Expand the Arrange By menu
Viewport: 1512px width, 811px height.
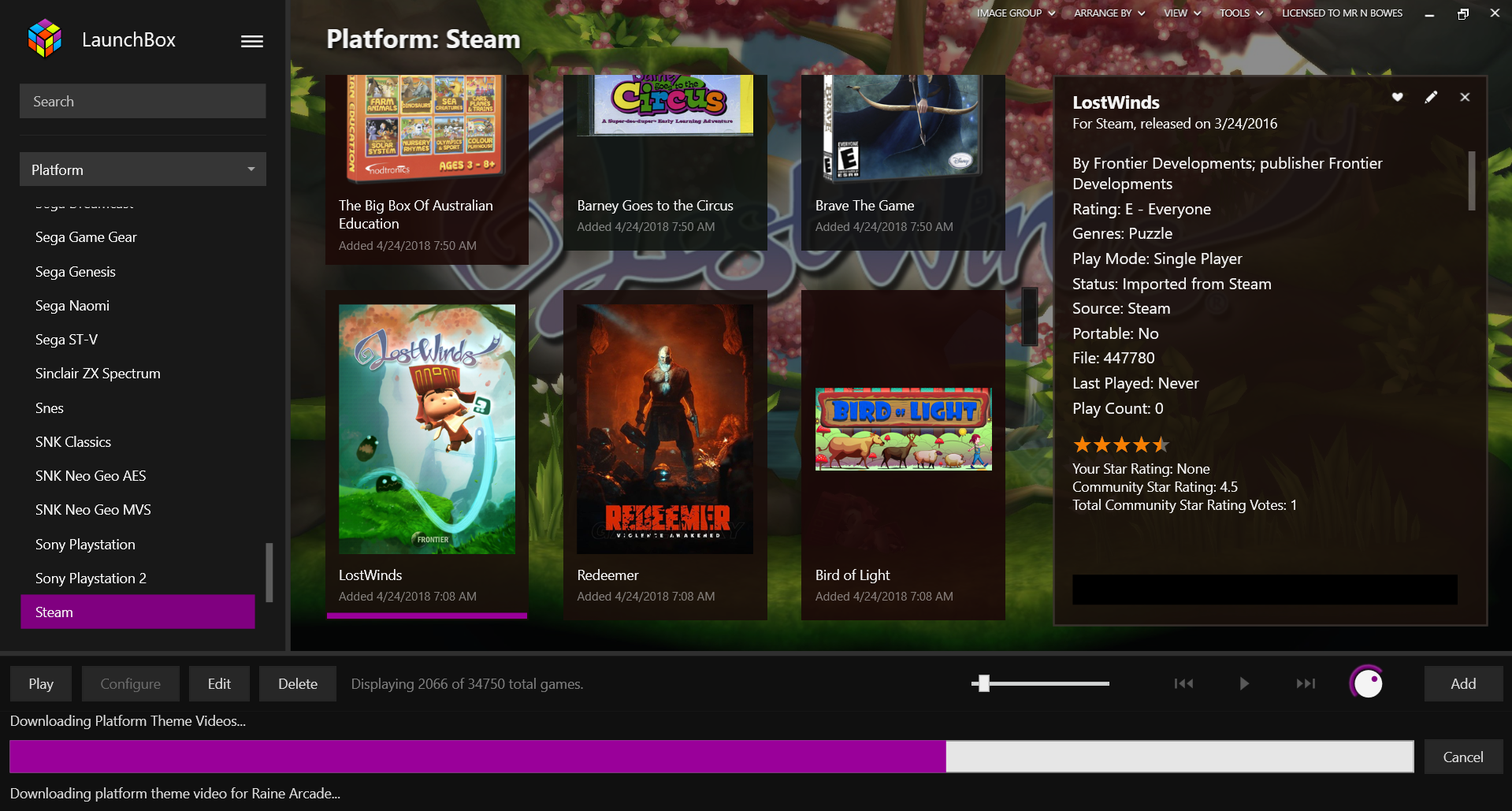[x=1109, y=13]
